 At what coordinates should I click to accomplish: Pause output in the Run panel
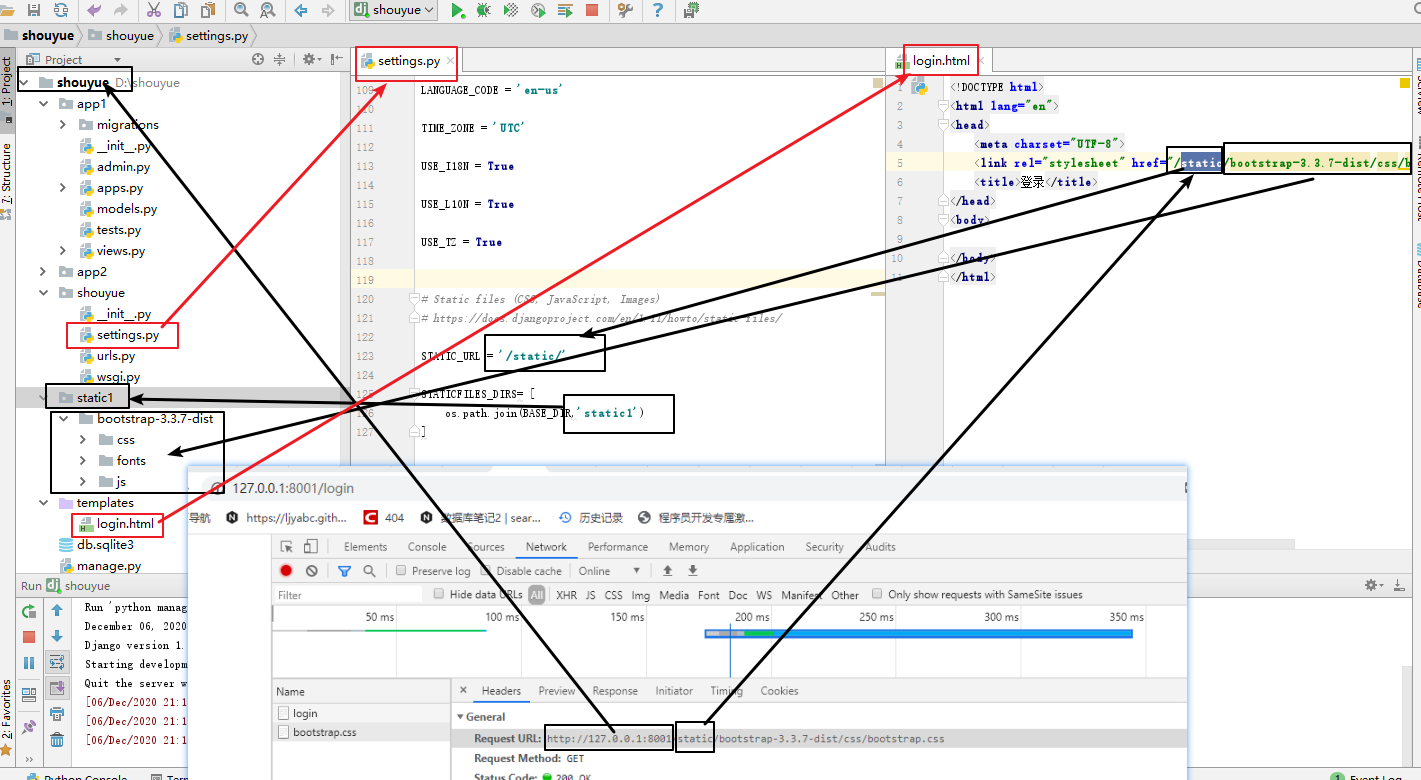29,662
